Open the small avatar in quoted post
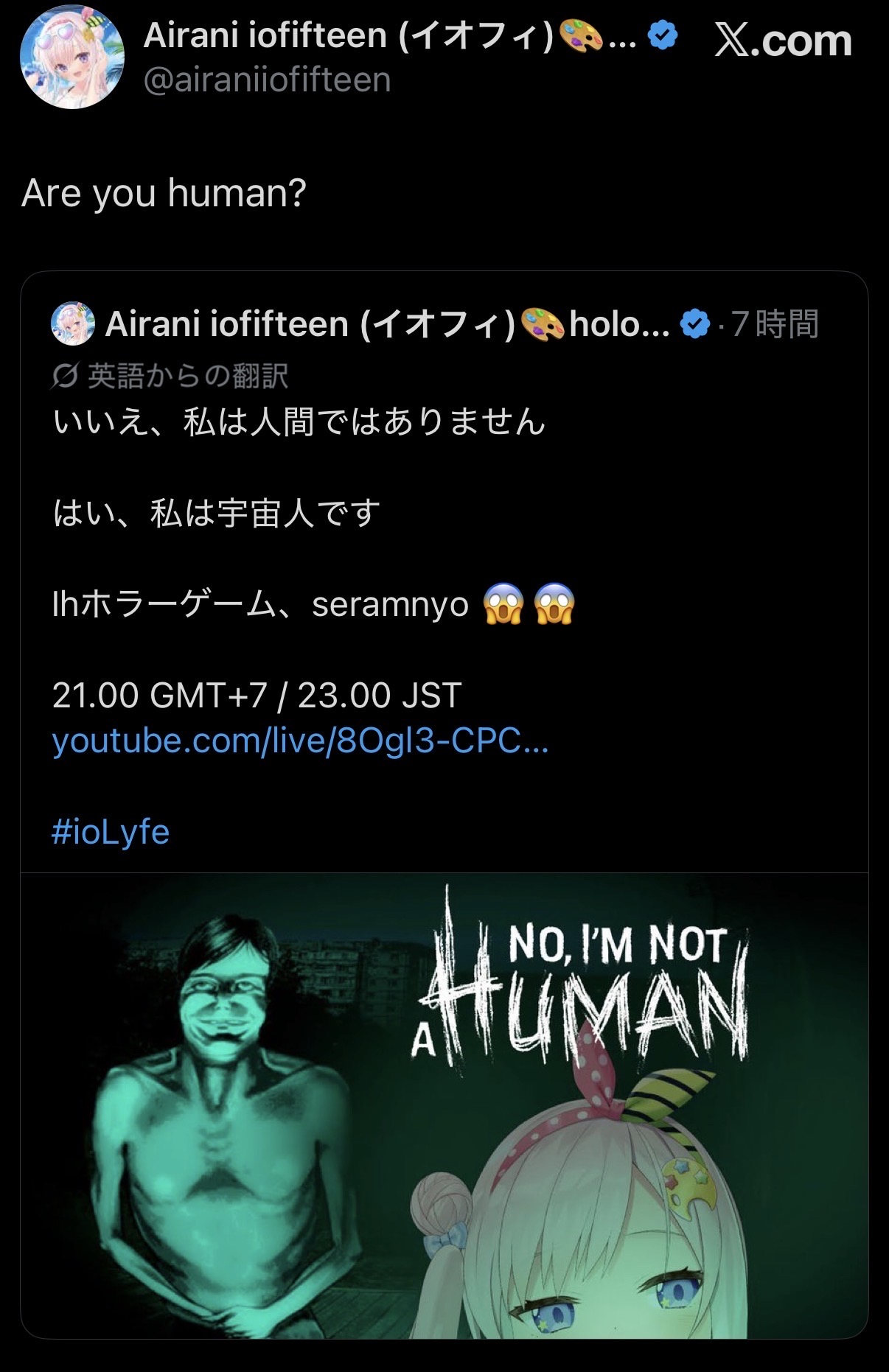The height and width of the screenshot is (1372, 889). pyautogui.click(x=73, y=323)
